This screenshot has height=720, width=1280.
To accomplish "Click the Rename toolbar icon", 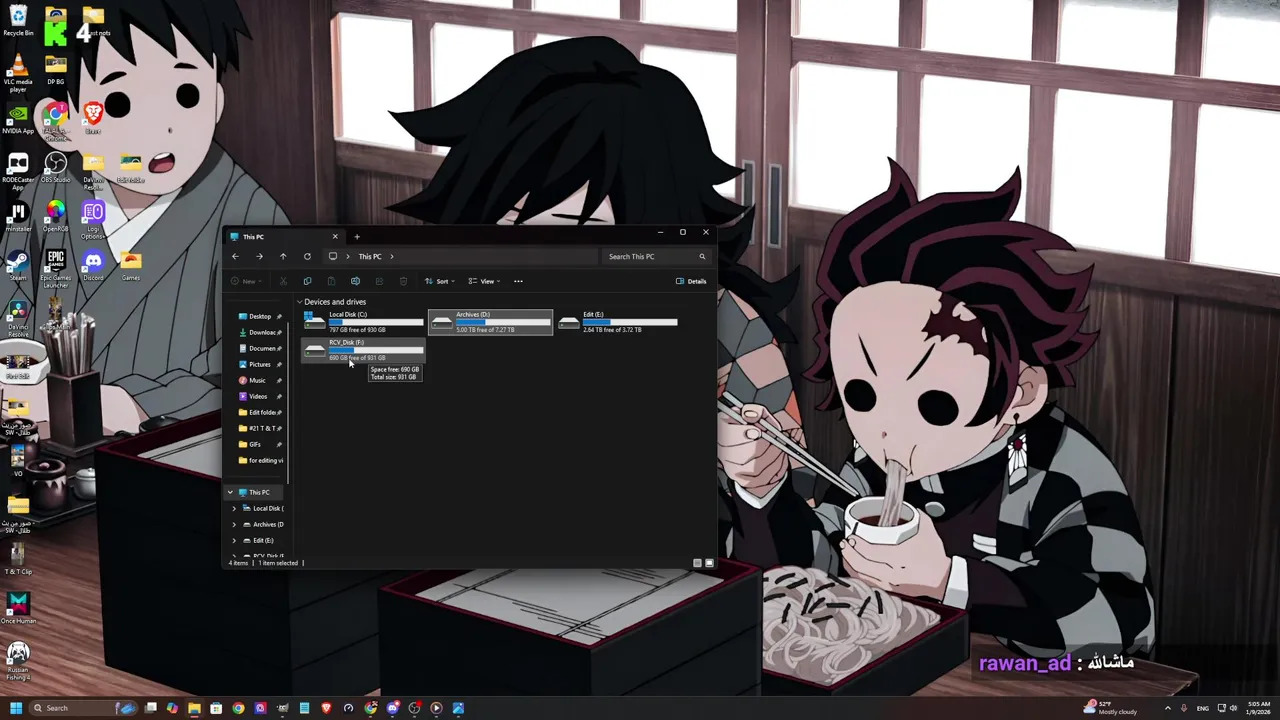I will pyautogui.click(x=355, y=281).
